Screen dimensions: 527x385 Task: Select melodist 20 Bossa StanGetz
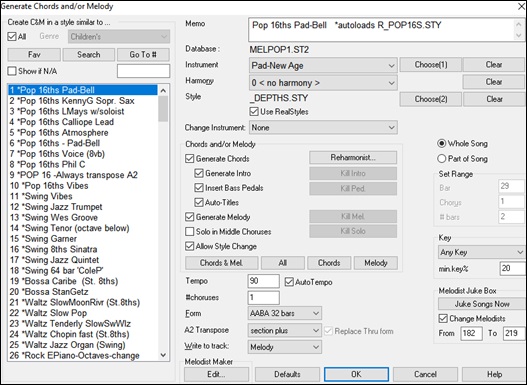[x=83, y=292]
